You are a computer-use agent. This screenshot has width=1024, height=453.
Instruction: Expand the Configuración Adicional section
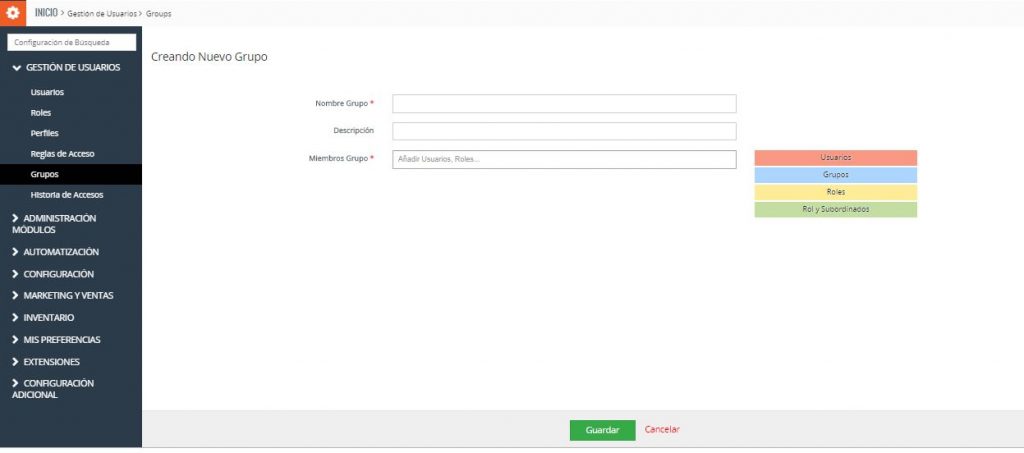[58, 388]
